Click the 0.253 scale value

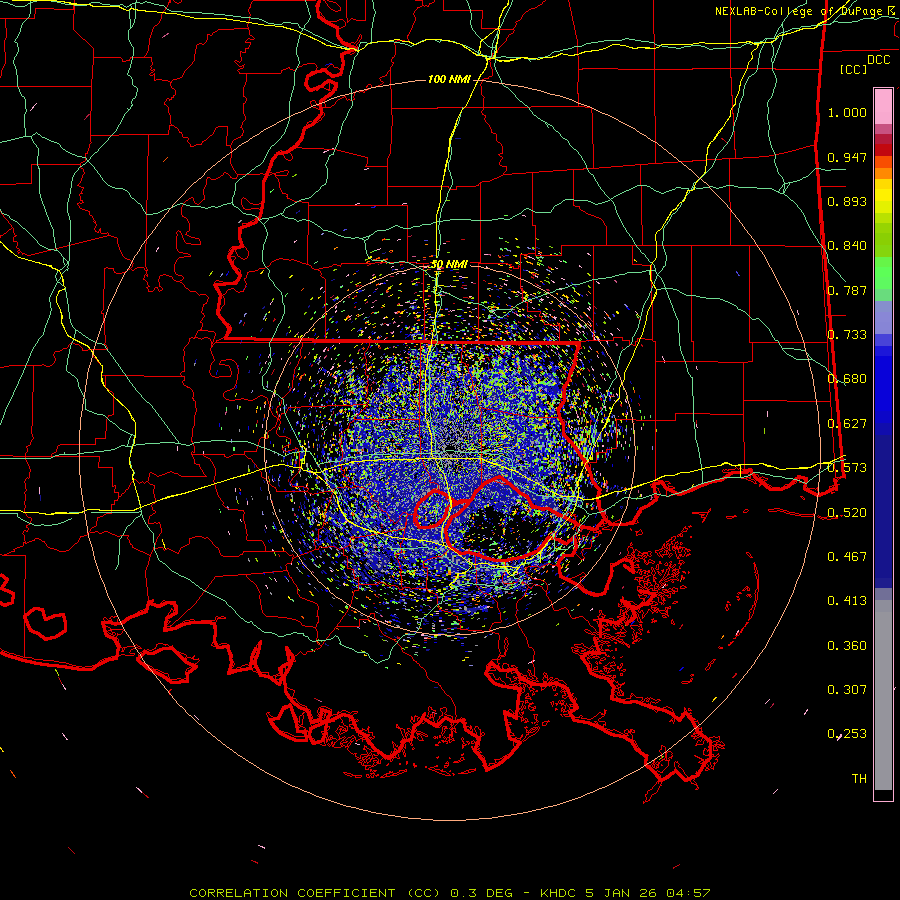click(x=847, y=734)
